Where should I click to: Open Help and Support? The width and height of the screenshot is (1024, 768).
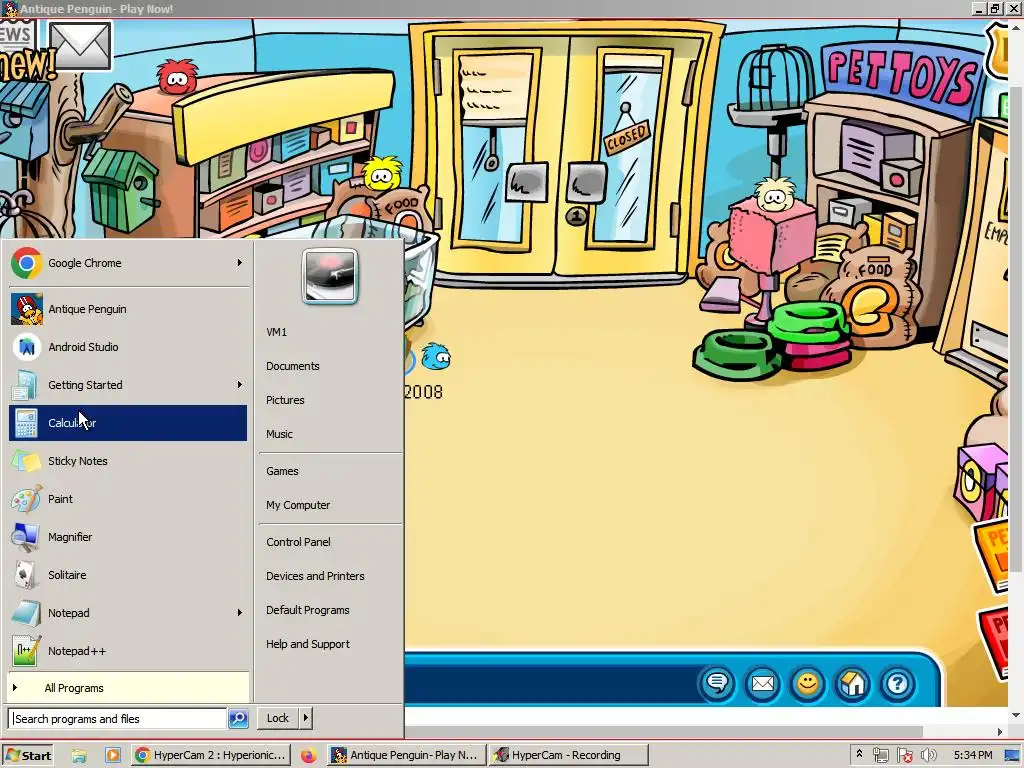pos(330,644)
